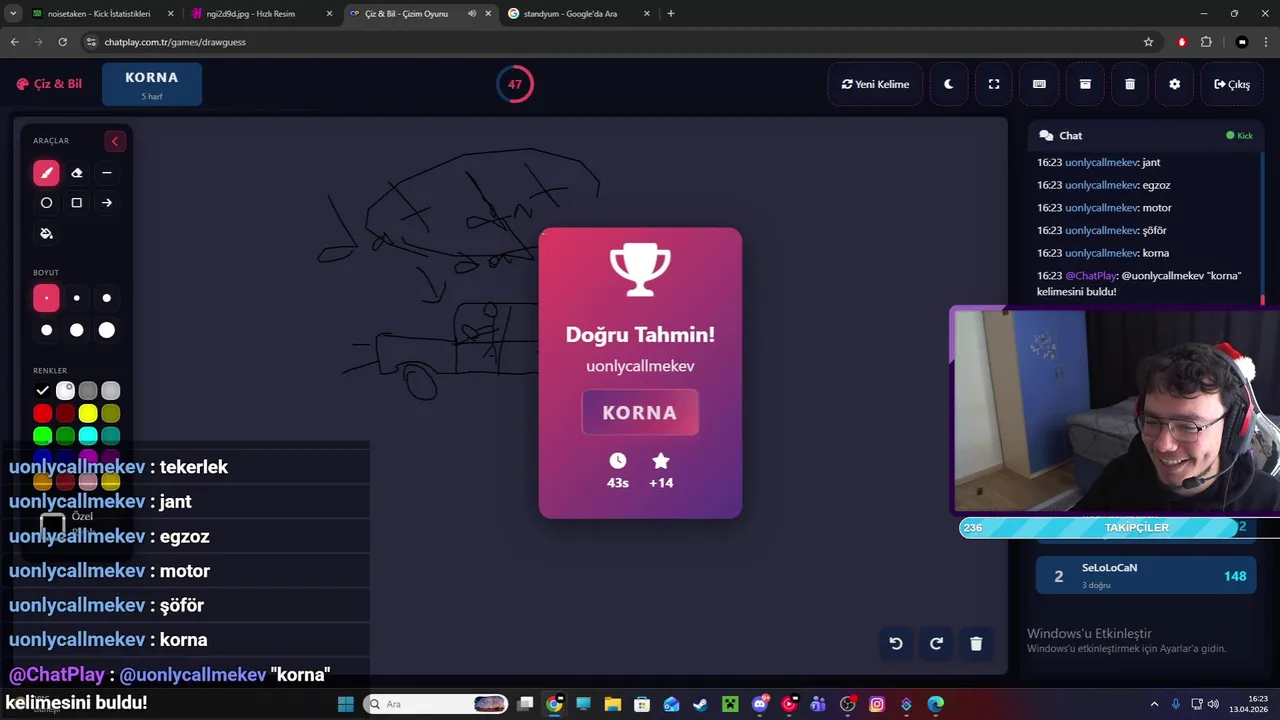Select the straight line tool
1280x720 pixels.
107,173
